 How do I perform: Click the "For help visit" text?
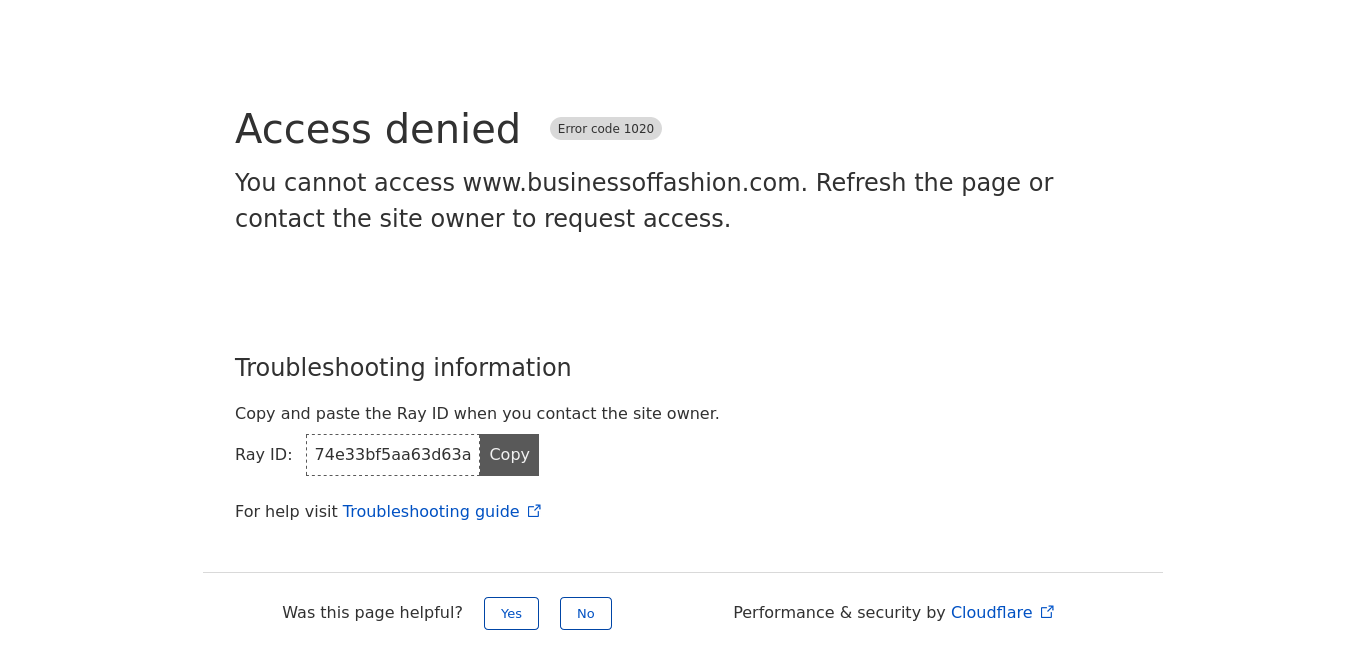pyautogui.click(x=286, y=512)
